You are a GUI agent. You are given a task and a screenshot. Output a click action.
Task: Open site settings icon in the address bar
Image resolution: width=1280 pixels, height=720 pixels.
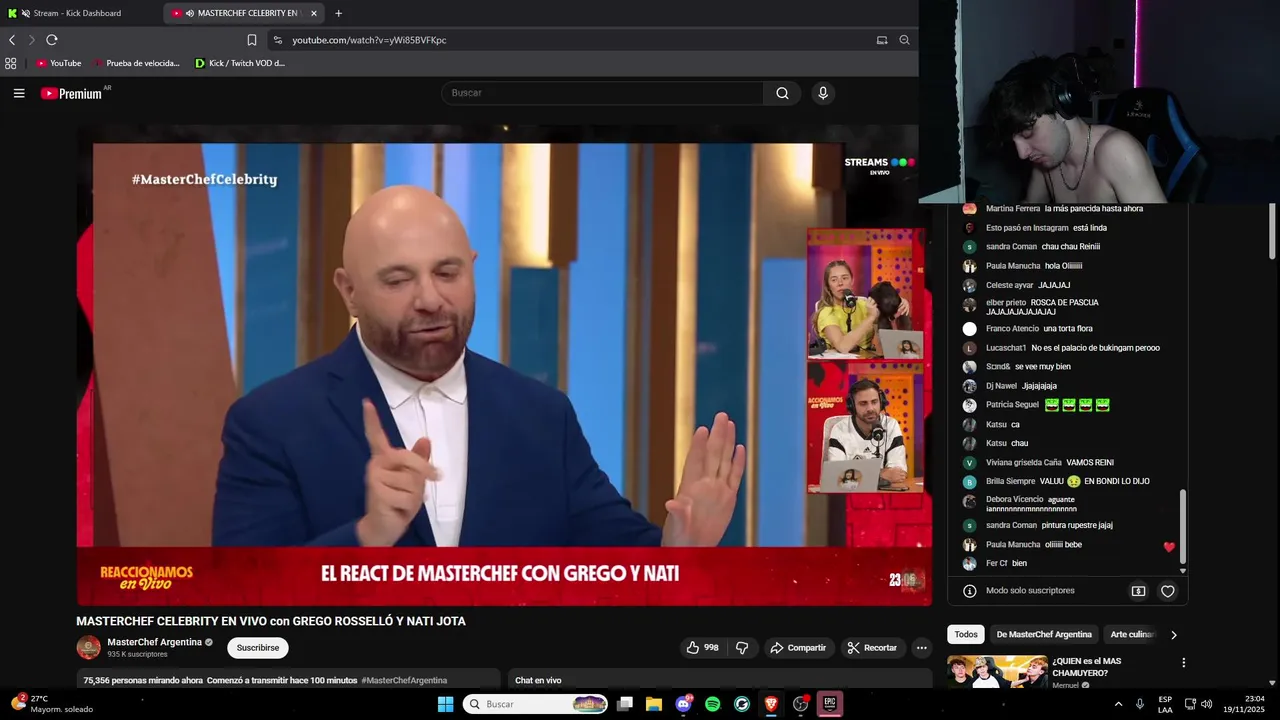point(278,40)
